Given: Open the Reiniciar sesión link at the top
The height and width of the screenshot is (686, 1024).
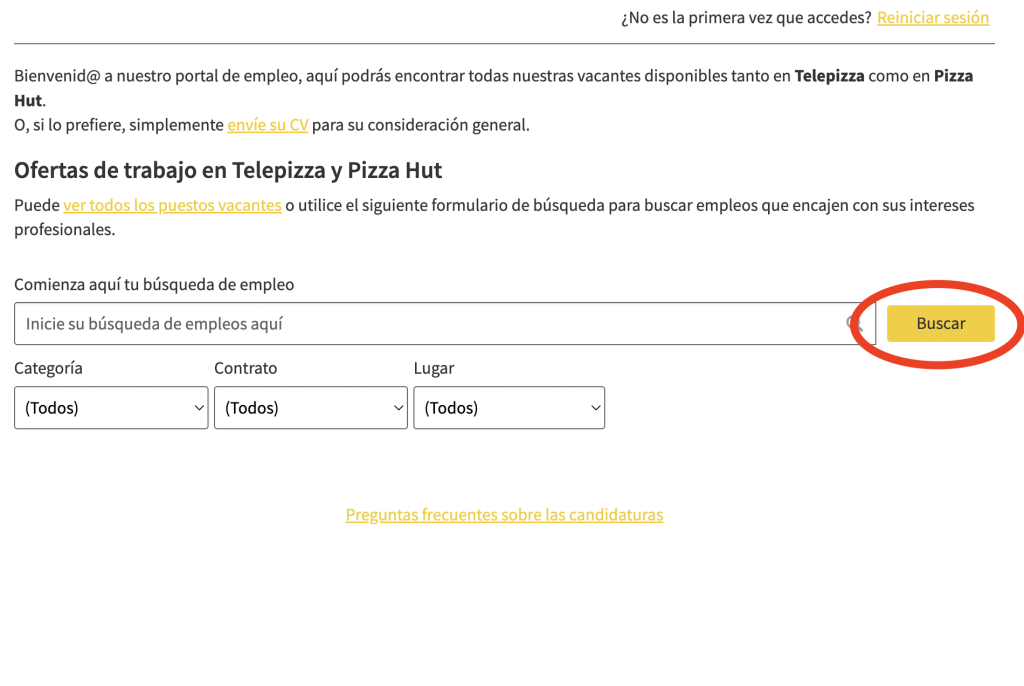Looking at the screenshot, I should tap(932, 17).
